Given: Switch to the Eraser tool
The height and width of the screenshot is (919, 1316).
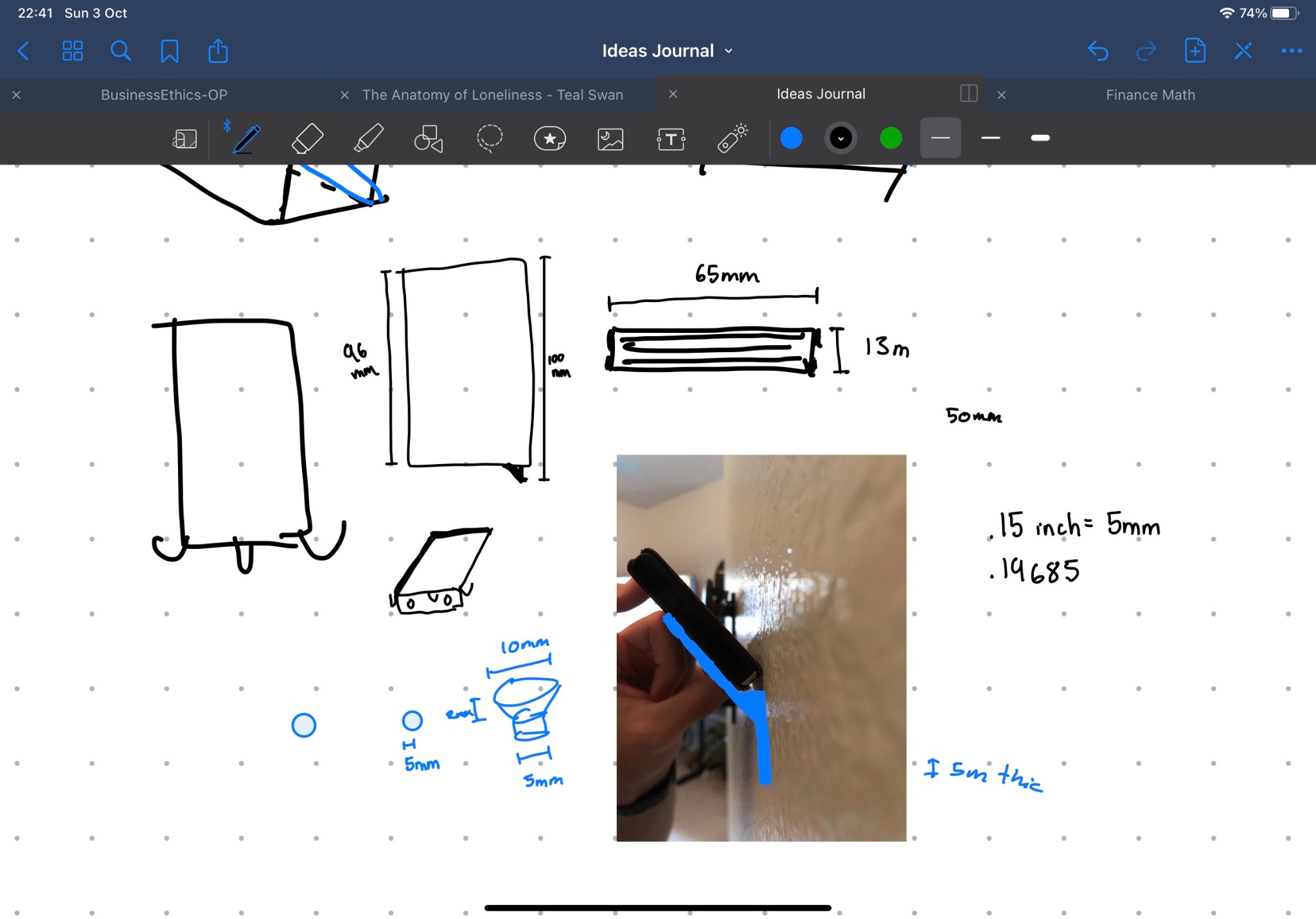Looking at the screenshot, I should point(307,138).
